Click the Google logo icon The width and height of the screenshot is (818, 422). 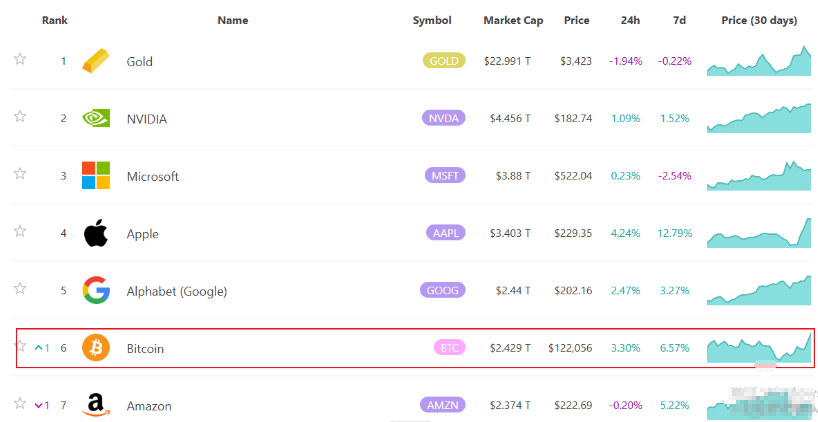coord(96,291)
